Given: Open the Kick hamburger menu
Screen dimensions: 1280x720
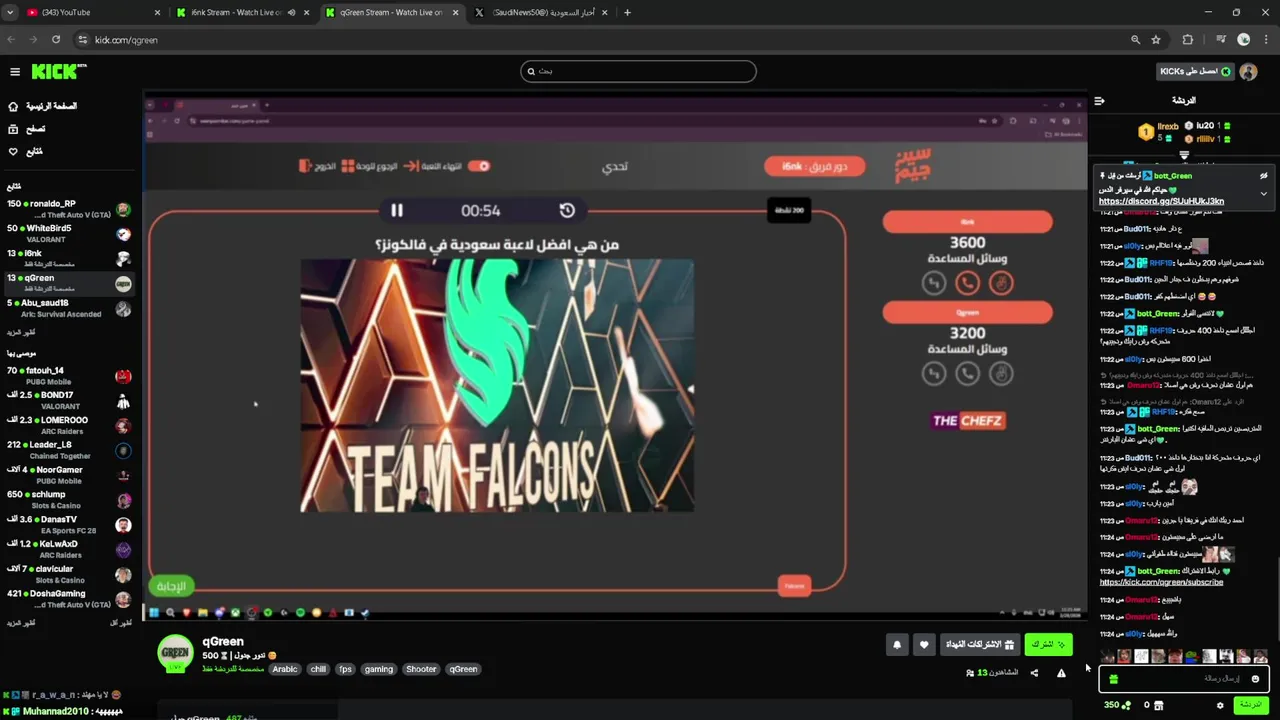Looking at the screenshot, I should pos(15,72).
